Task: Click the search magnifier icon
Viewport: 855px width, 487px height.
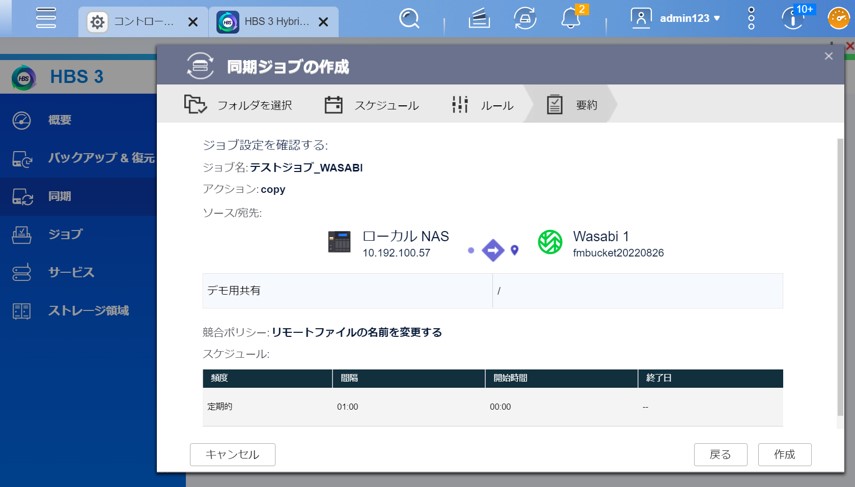Action: point(409,18)
